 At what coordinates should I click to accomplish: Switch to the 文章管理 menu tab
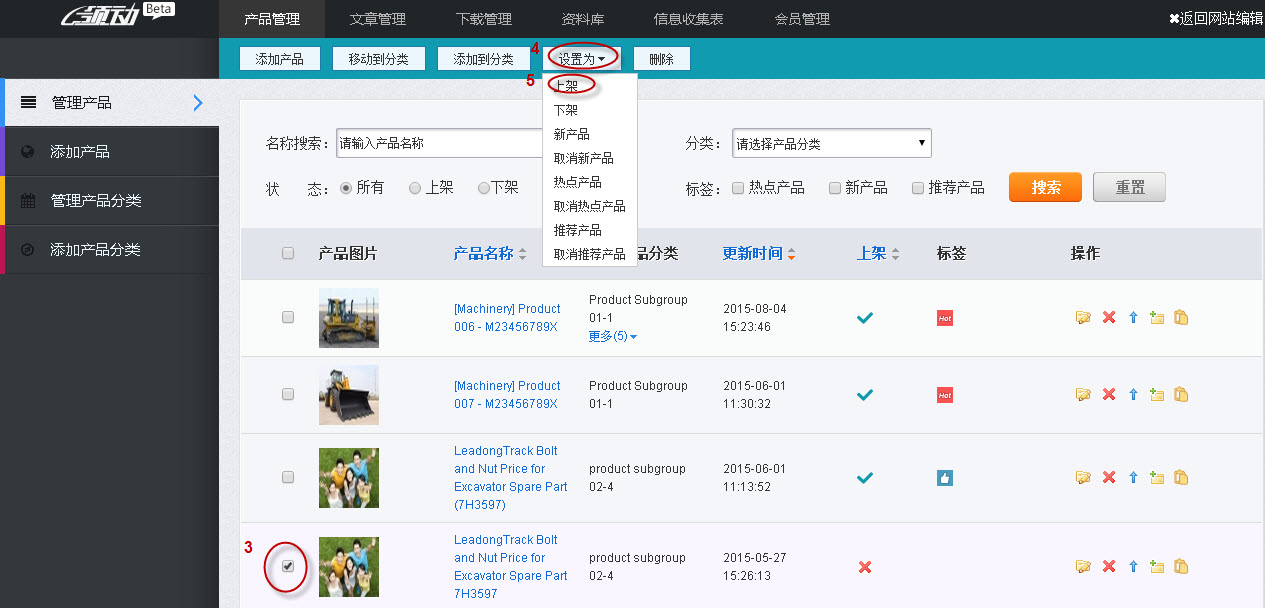click(x=377, y=18)
